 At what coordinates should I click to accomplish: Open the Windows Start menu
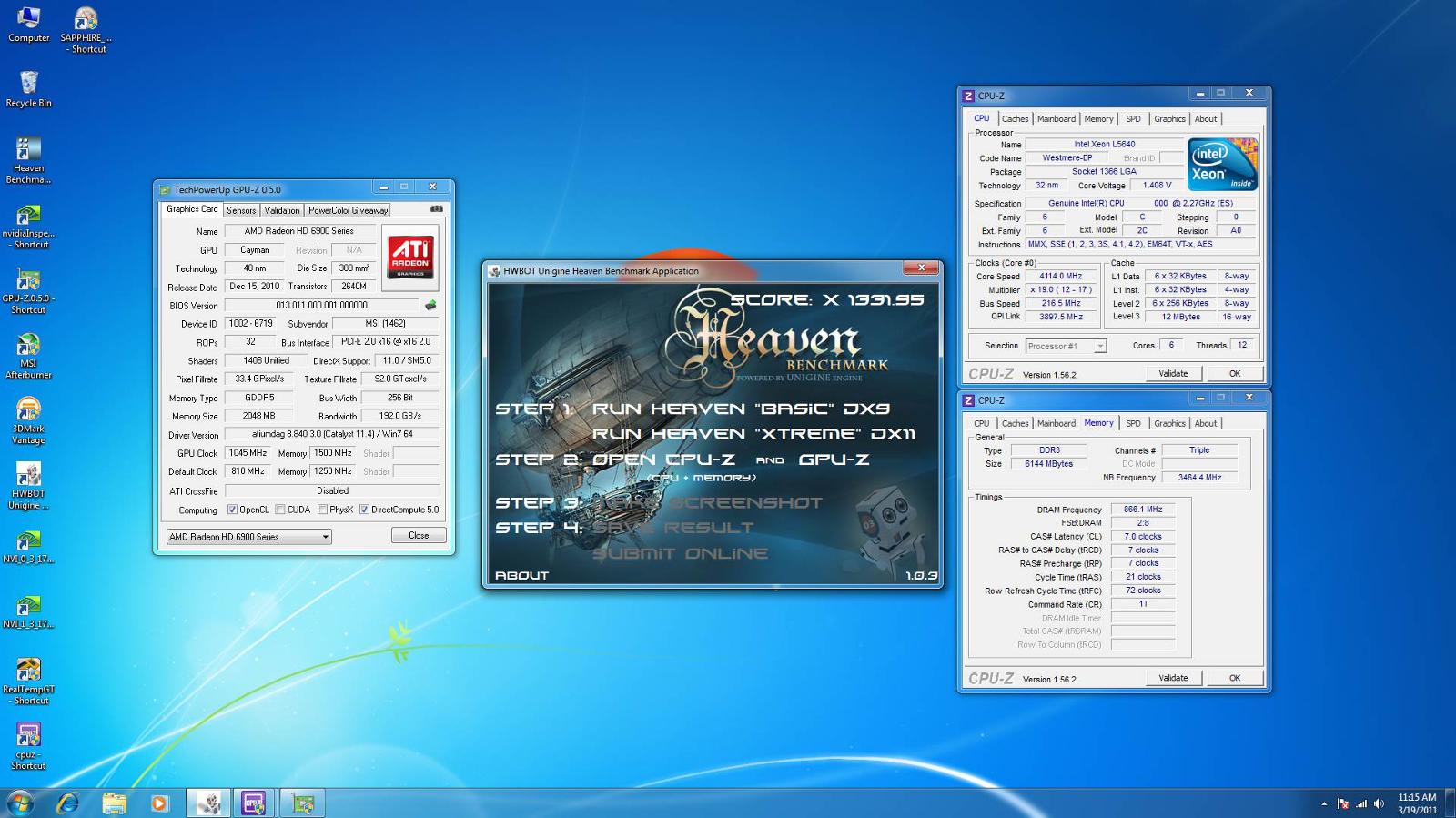click(x=20, y=803)
